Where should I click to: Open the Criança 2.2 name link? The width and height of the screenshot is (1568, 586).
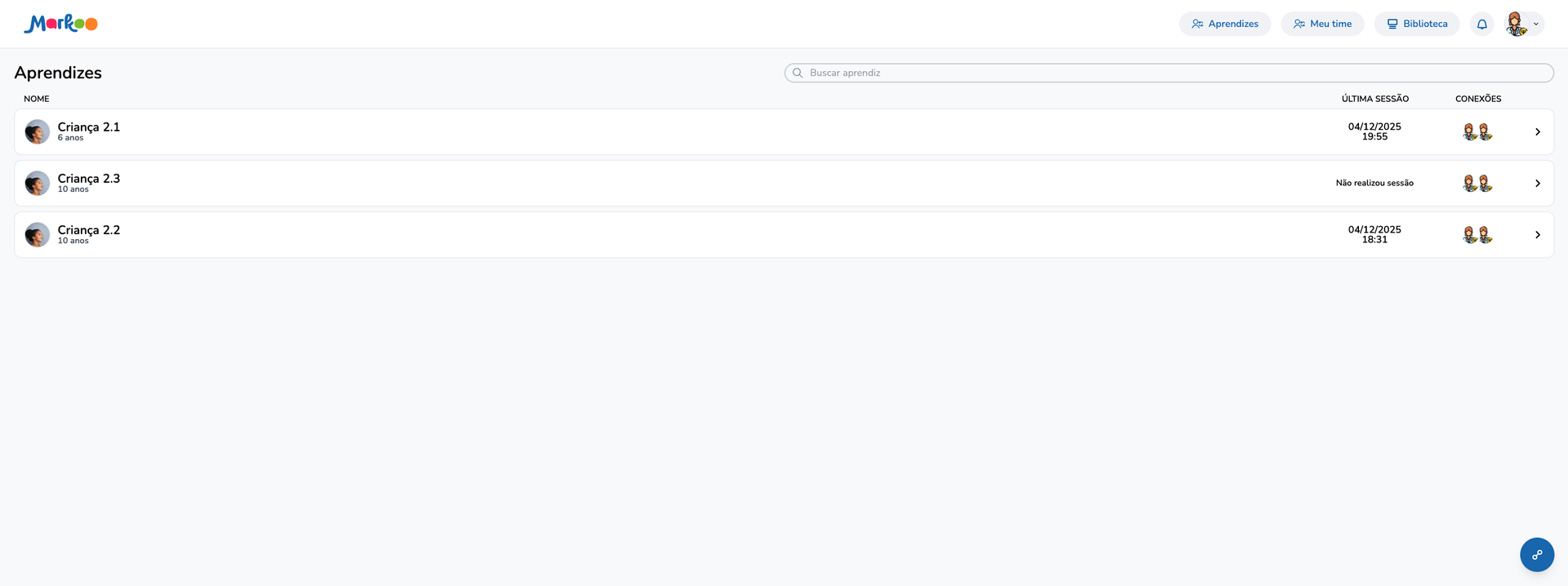[x=89, y=230]
